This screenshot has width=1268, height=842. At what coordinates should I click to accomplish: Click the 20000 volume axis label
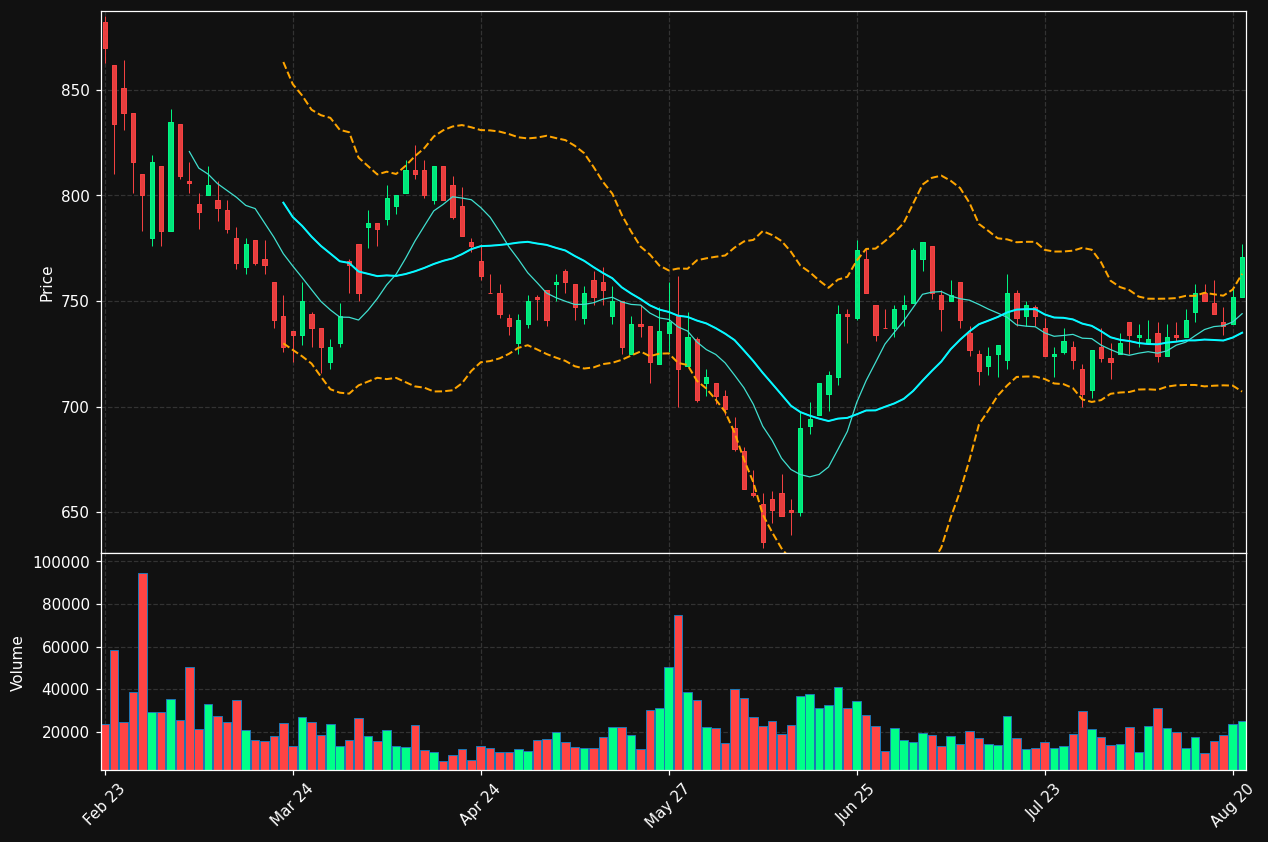(x=66, y=732)
